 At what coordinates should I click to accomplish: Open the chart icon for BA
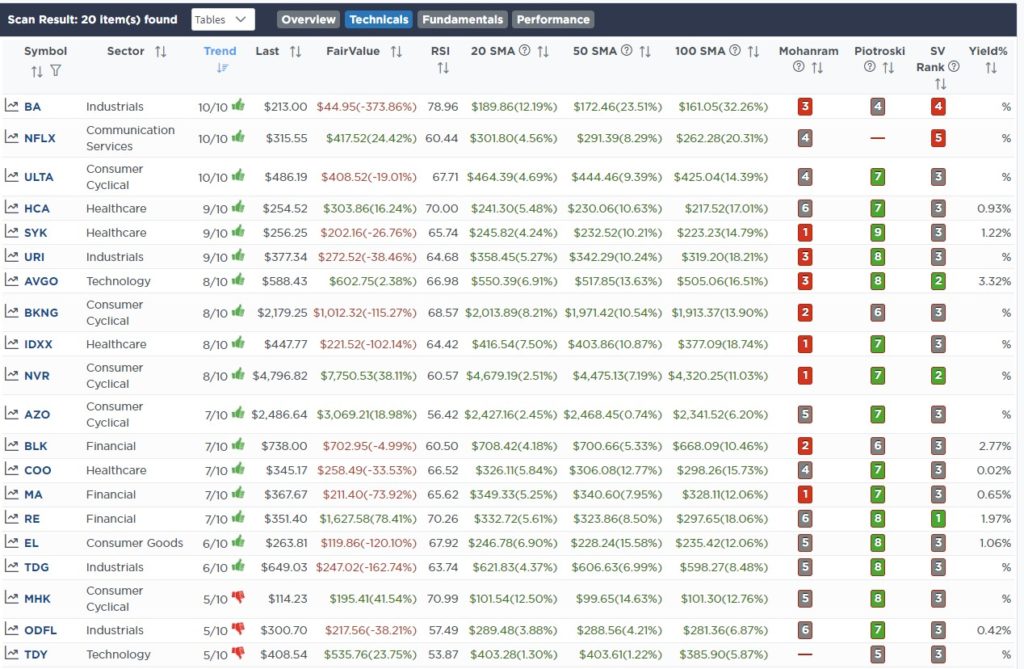tap(12, 105)
